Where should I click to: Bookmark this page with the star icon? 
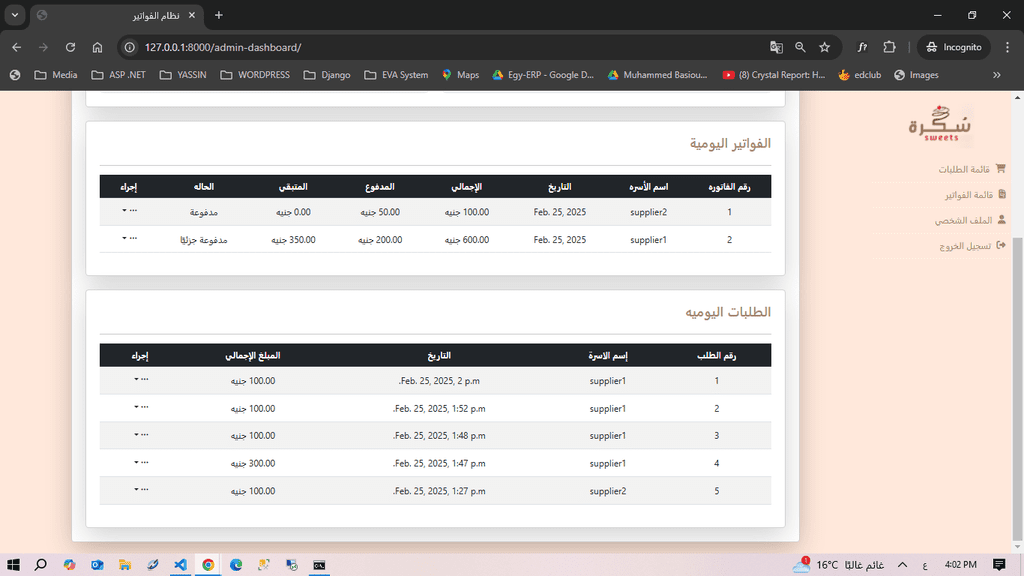coord(825,47)
